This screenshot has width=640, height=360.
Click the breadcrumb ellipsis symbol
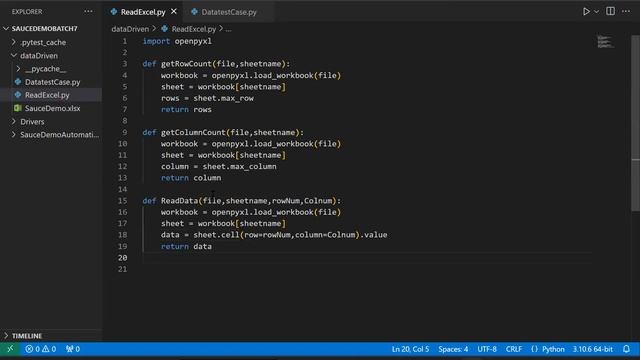pos(229,29)
